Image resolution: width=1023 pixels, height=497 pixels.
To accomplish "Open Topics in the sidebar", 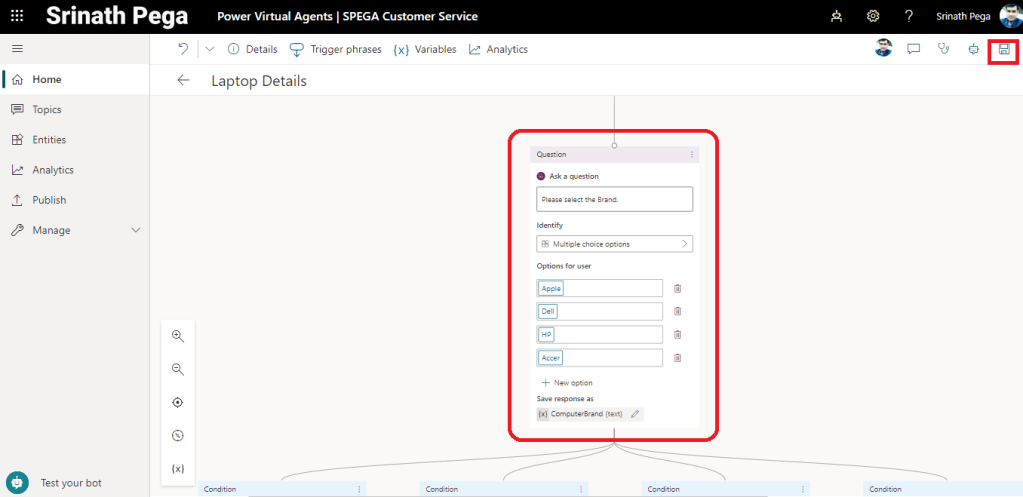I will [x=46, y=110].
